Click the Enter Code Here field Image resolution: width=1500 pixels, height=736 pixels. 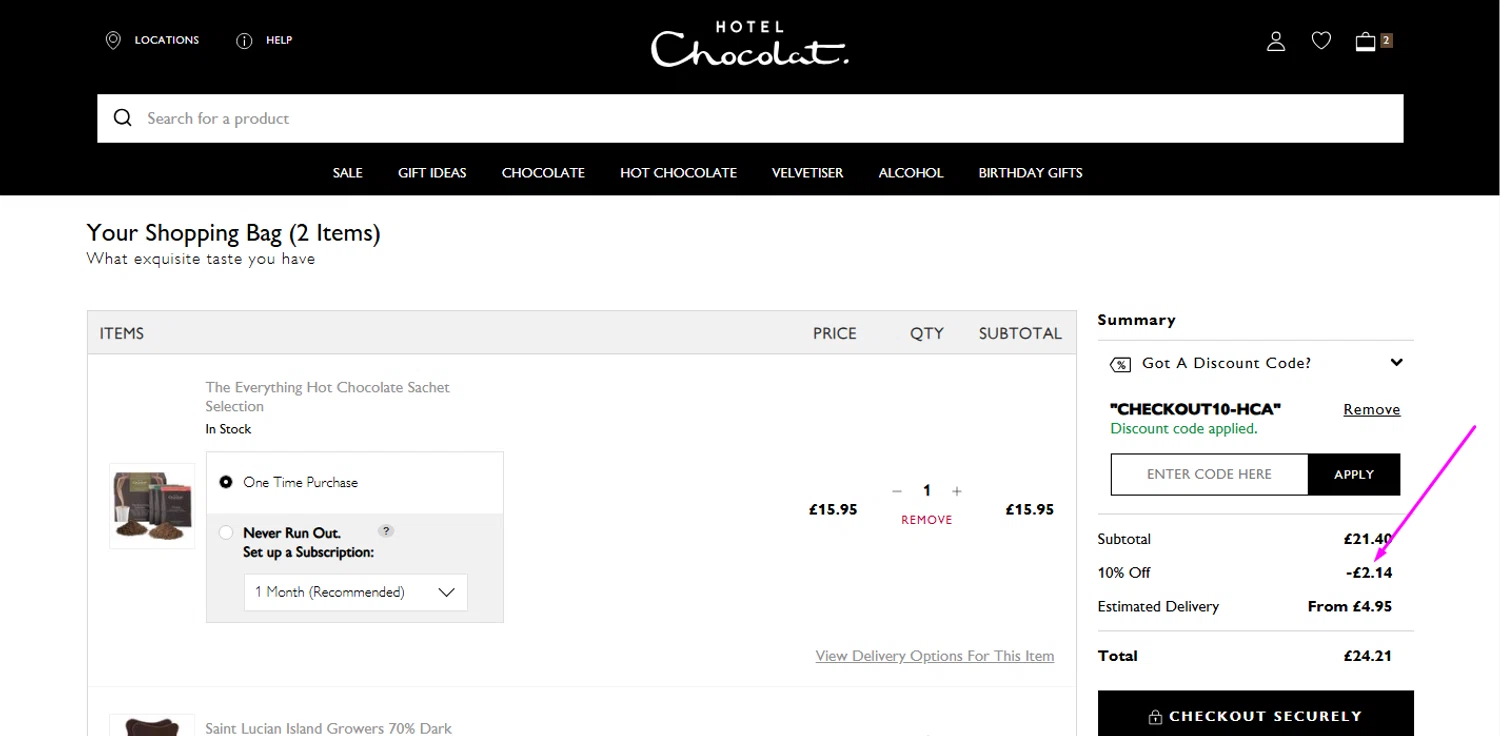coord(1209,474)
